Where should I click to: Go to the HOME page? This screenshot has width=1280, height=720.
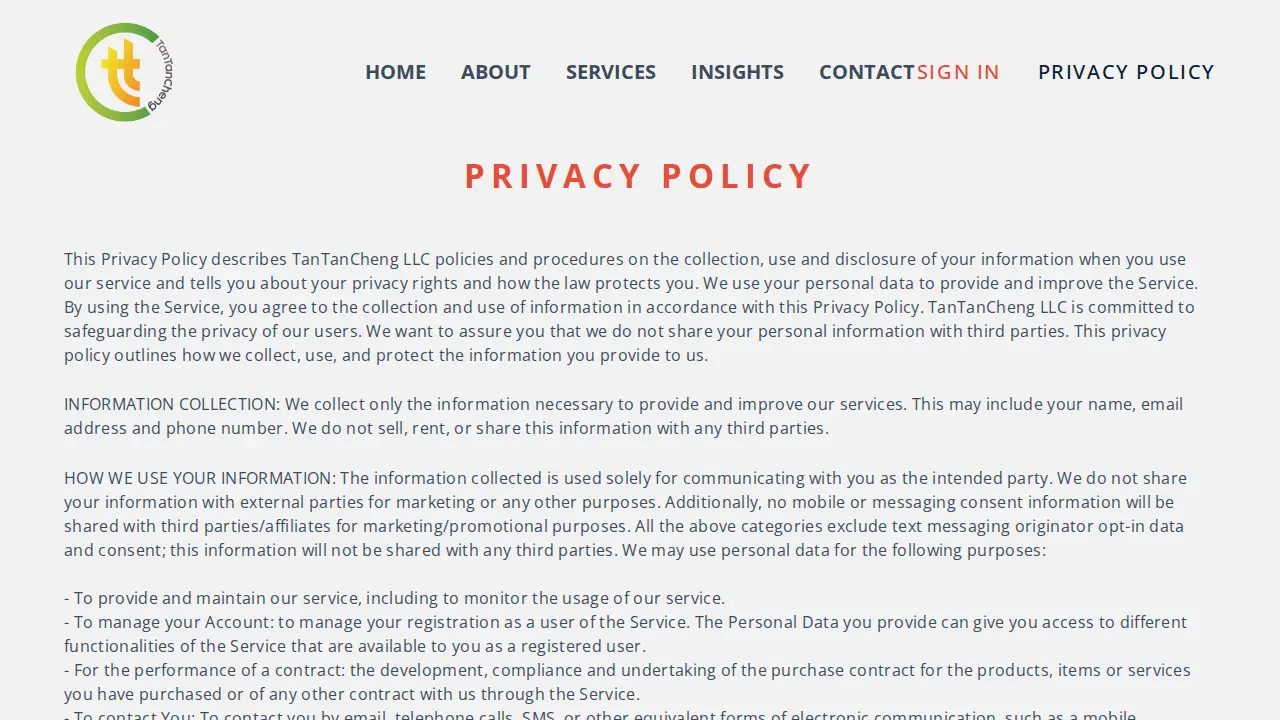click(395, 72)
